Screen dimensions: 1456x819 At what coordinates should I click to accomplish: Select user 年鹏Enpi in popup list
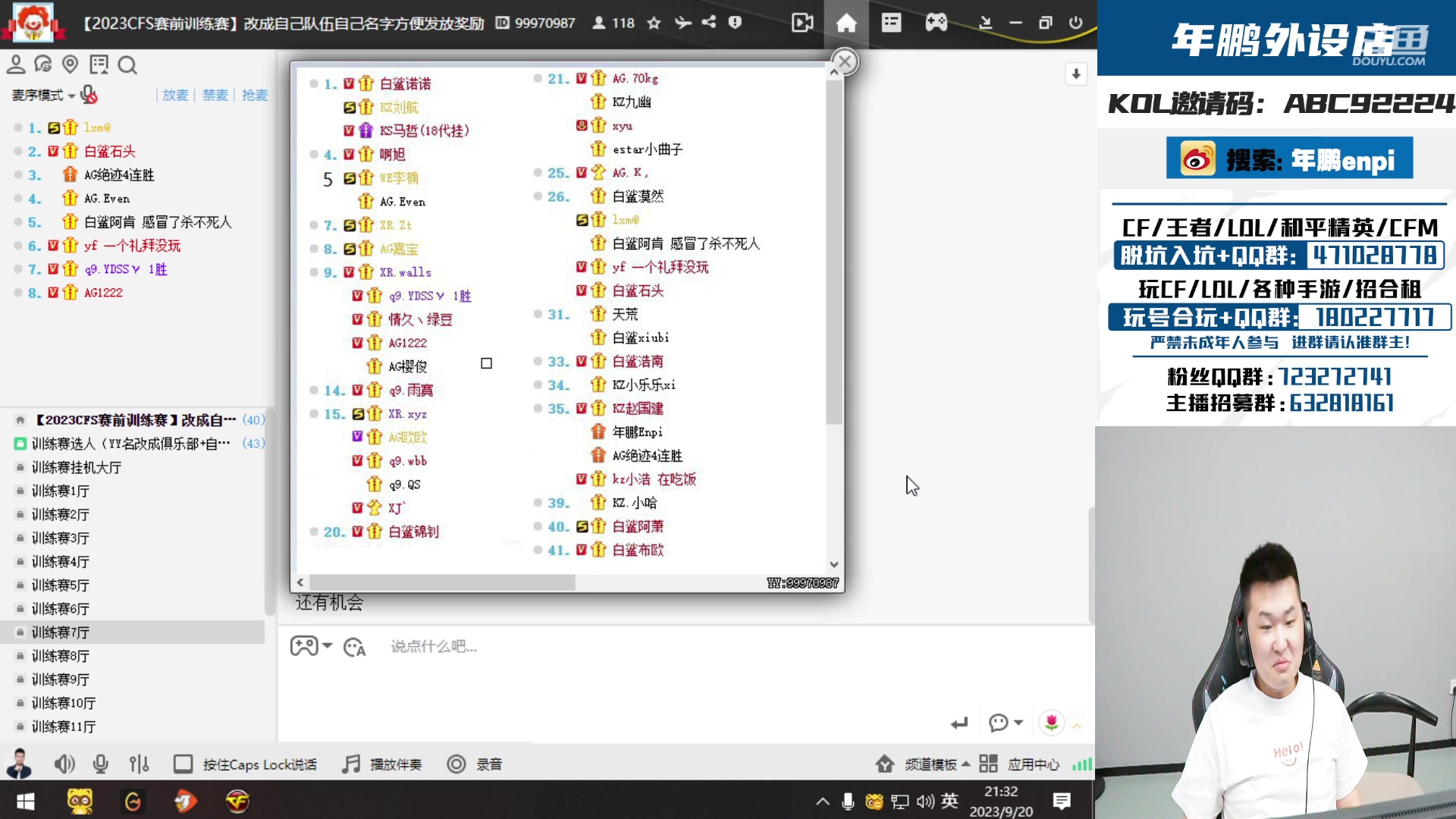[x=638, y=431]
